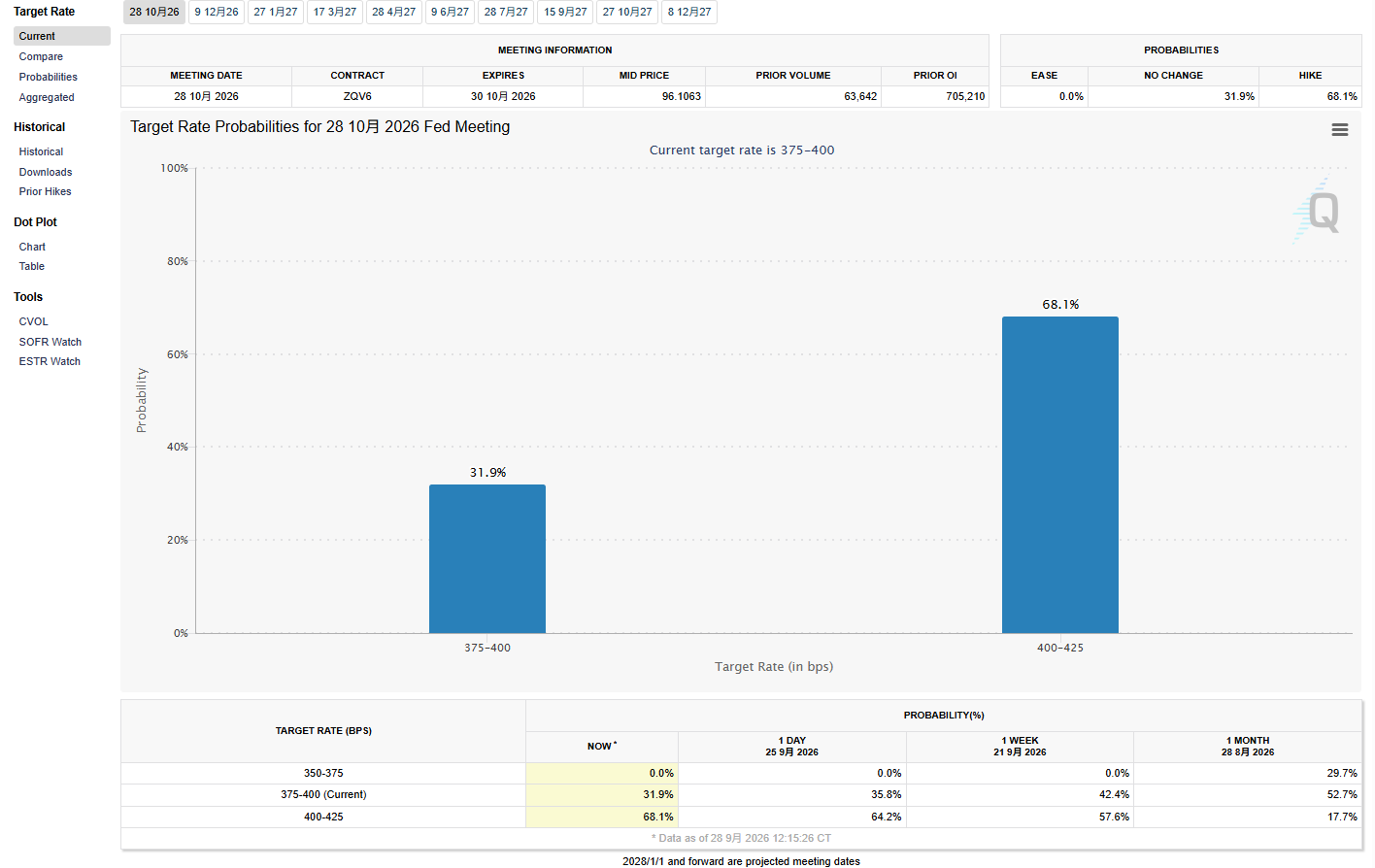Click the prior volume value 63,642
This screenshot has width=1375, height=868.
point(860,96)
